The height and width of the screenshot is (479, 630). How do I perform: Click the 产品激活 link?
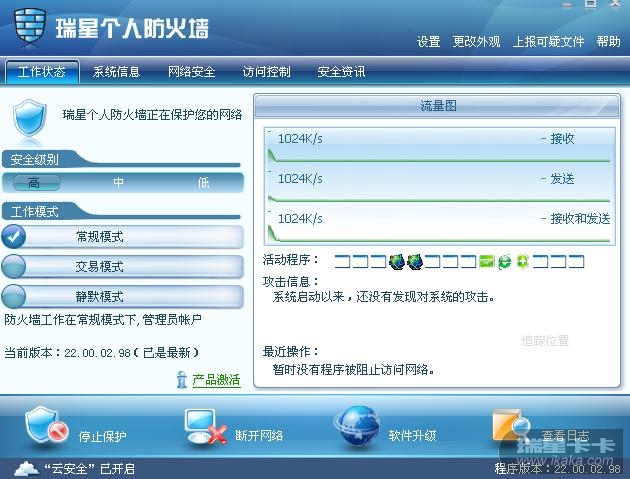(216, 380)
